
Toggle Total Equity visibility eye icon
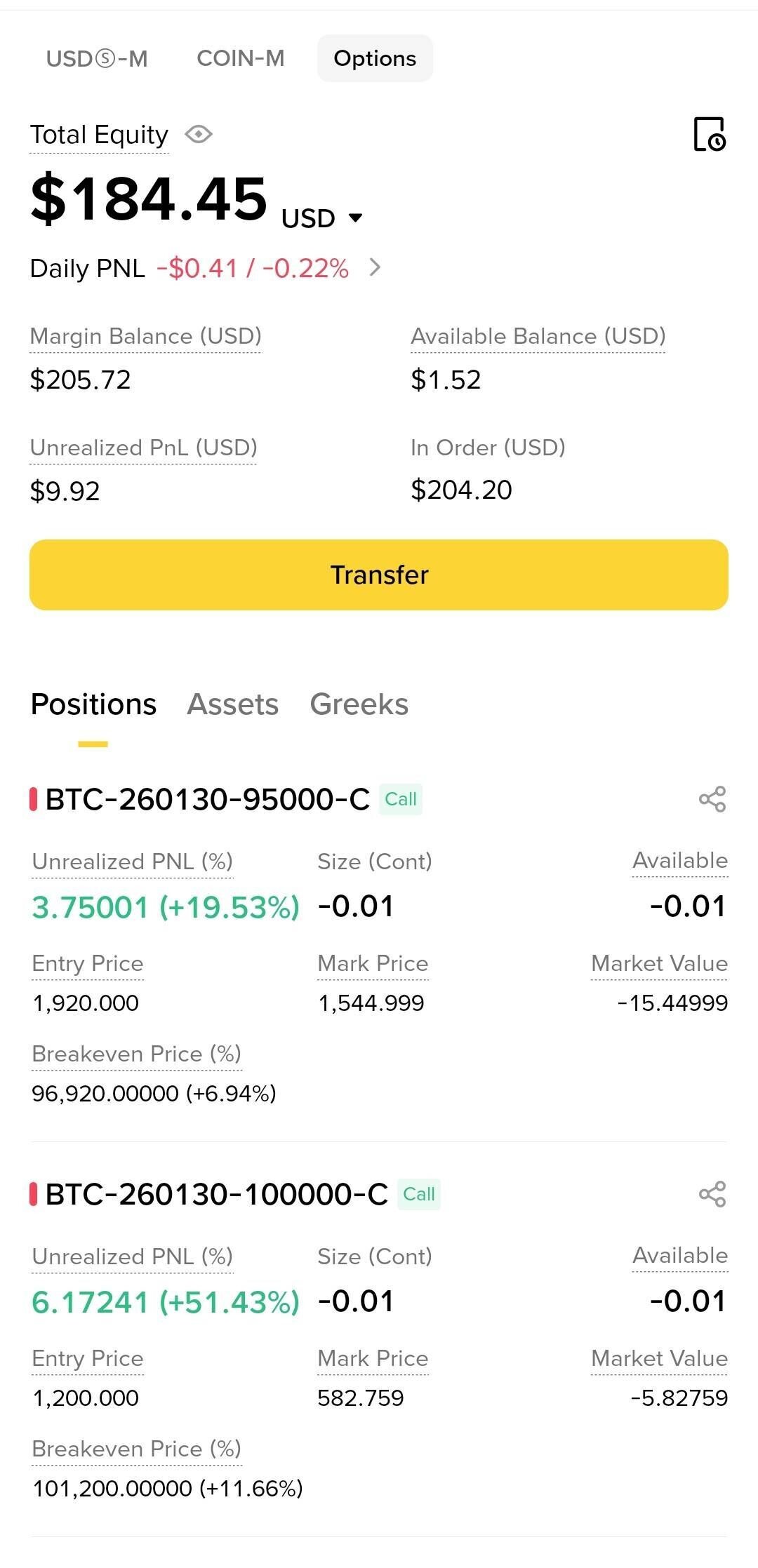199,134
